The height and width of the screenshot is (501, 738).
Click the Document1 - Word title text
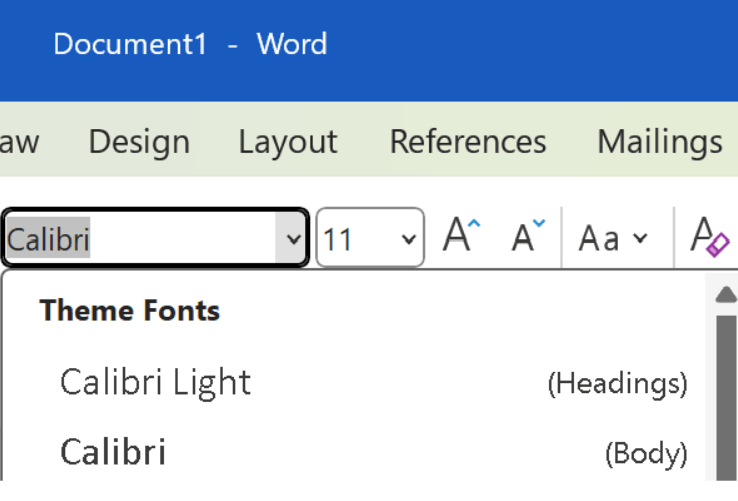tap(190, 44)
